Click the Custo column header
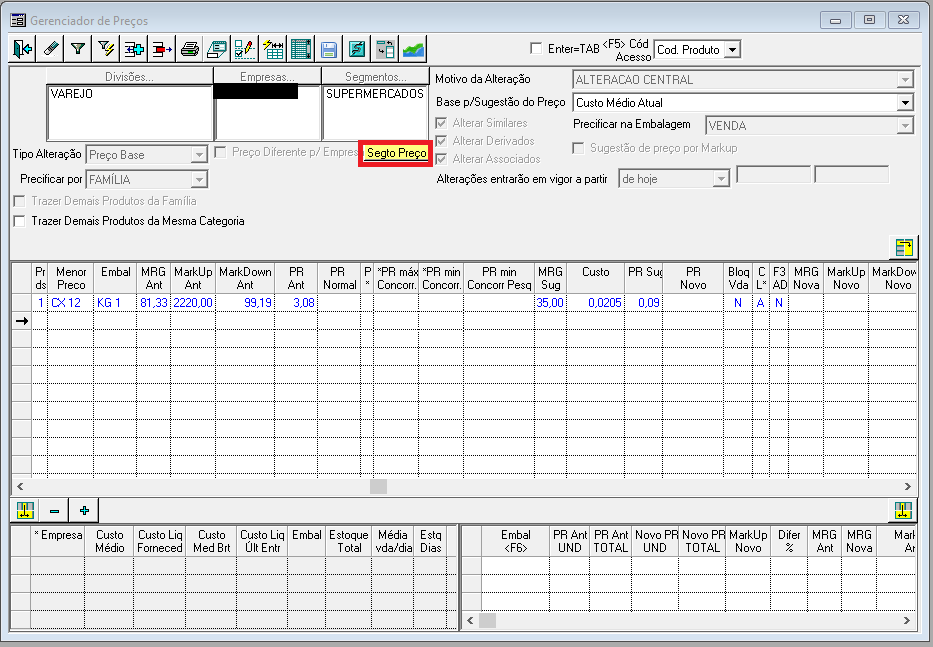This screenshot has height=647, width=933. pos(596,278)
